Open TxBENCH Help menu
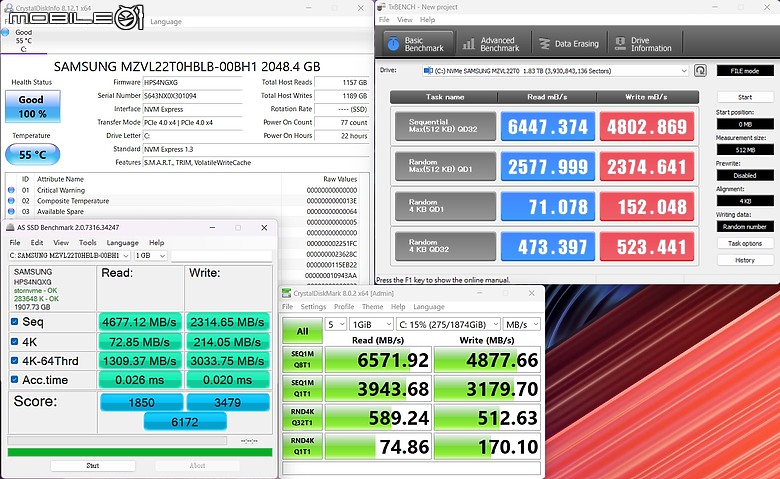 427,19
